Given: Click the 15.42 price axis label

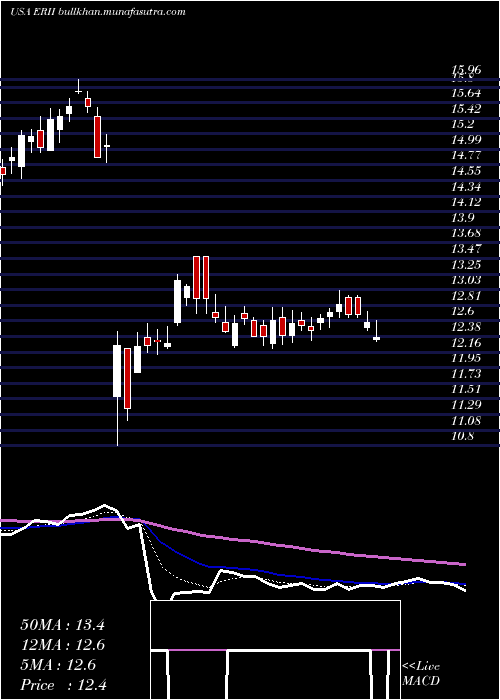Looking at the screenshot, I should (466, 109).
